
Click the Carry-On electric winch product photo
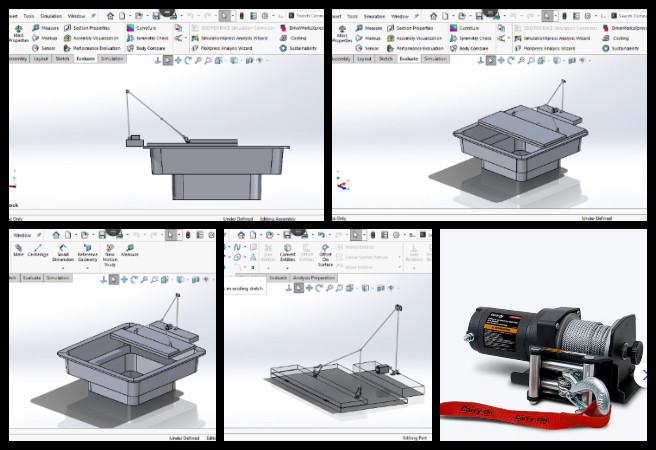click(543, 335)
